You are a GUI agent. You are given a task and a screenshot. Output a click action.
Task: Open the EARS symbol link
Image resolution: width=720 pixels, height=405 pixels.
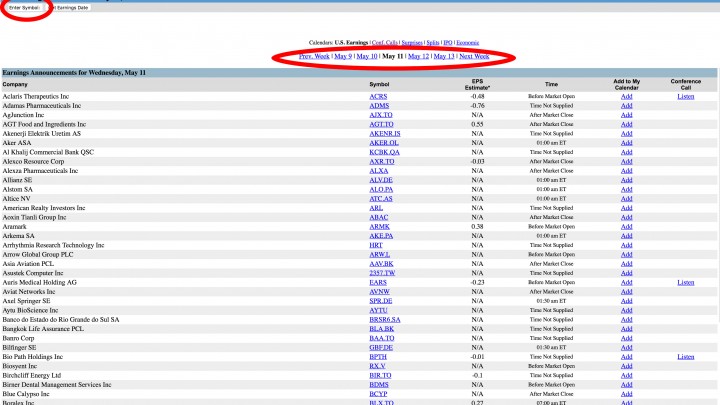378,282
